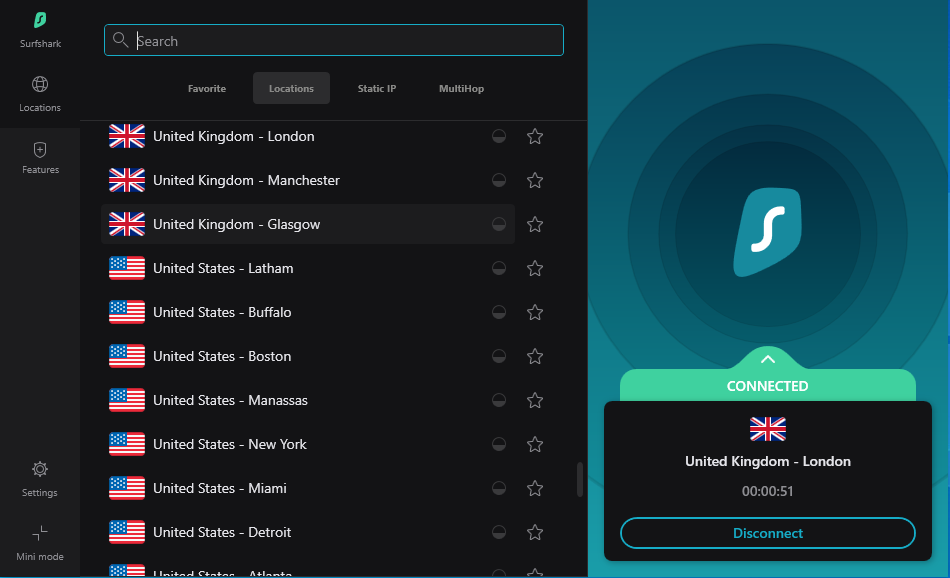The height and width of the screenshot is (578, 950).
Task: Open Locations from the sidebar
Action: pyautogui.click(x=40, y=94)
